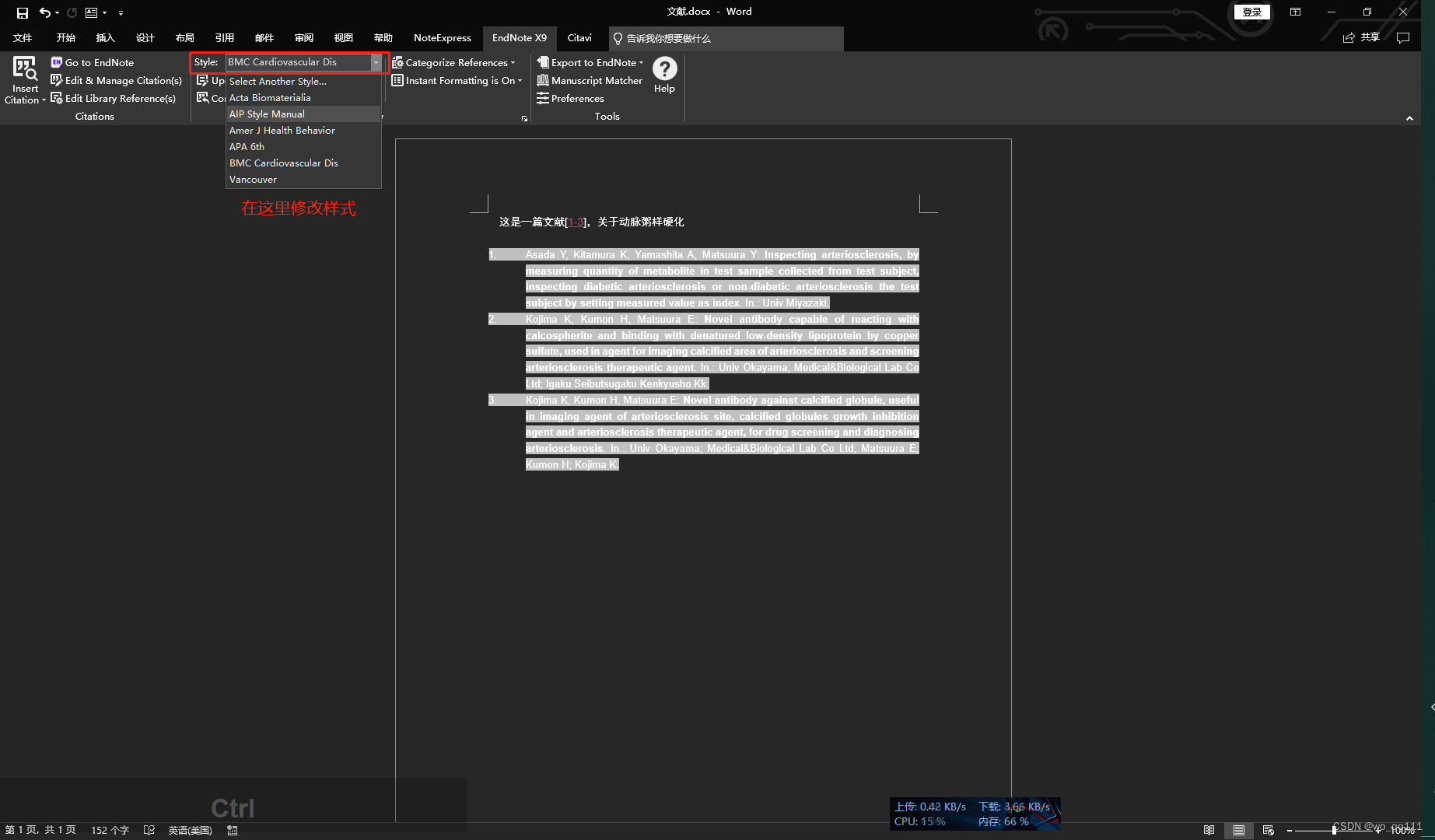
Task: Open the Undo history dropdown arrow
Action: 57,12
